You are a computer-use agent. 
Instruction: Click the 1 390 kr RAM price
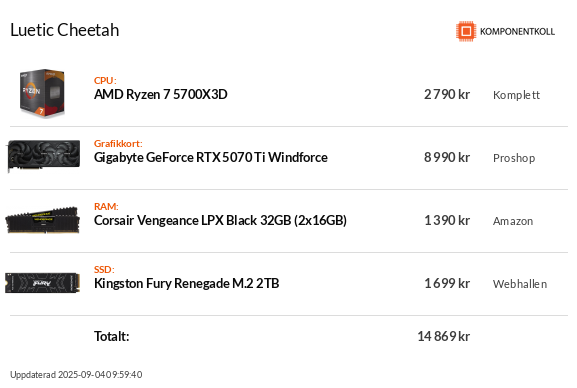(x=447, y=221)
